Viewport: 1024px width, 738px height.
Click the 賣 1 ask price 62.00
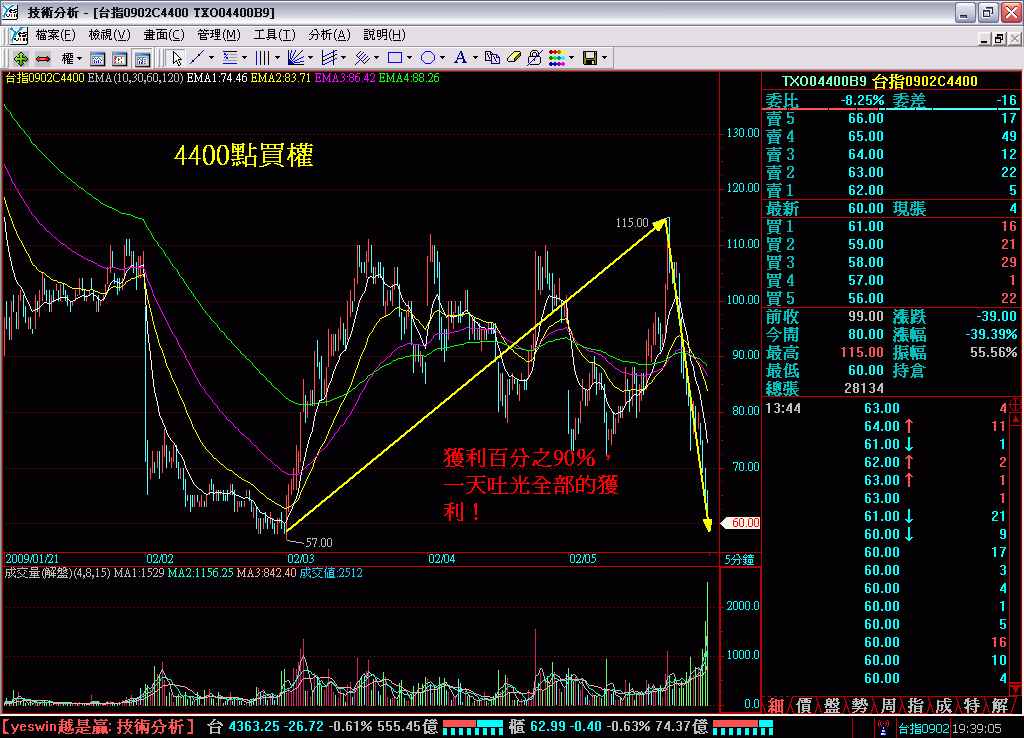tap(866, 191)
